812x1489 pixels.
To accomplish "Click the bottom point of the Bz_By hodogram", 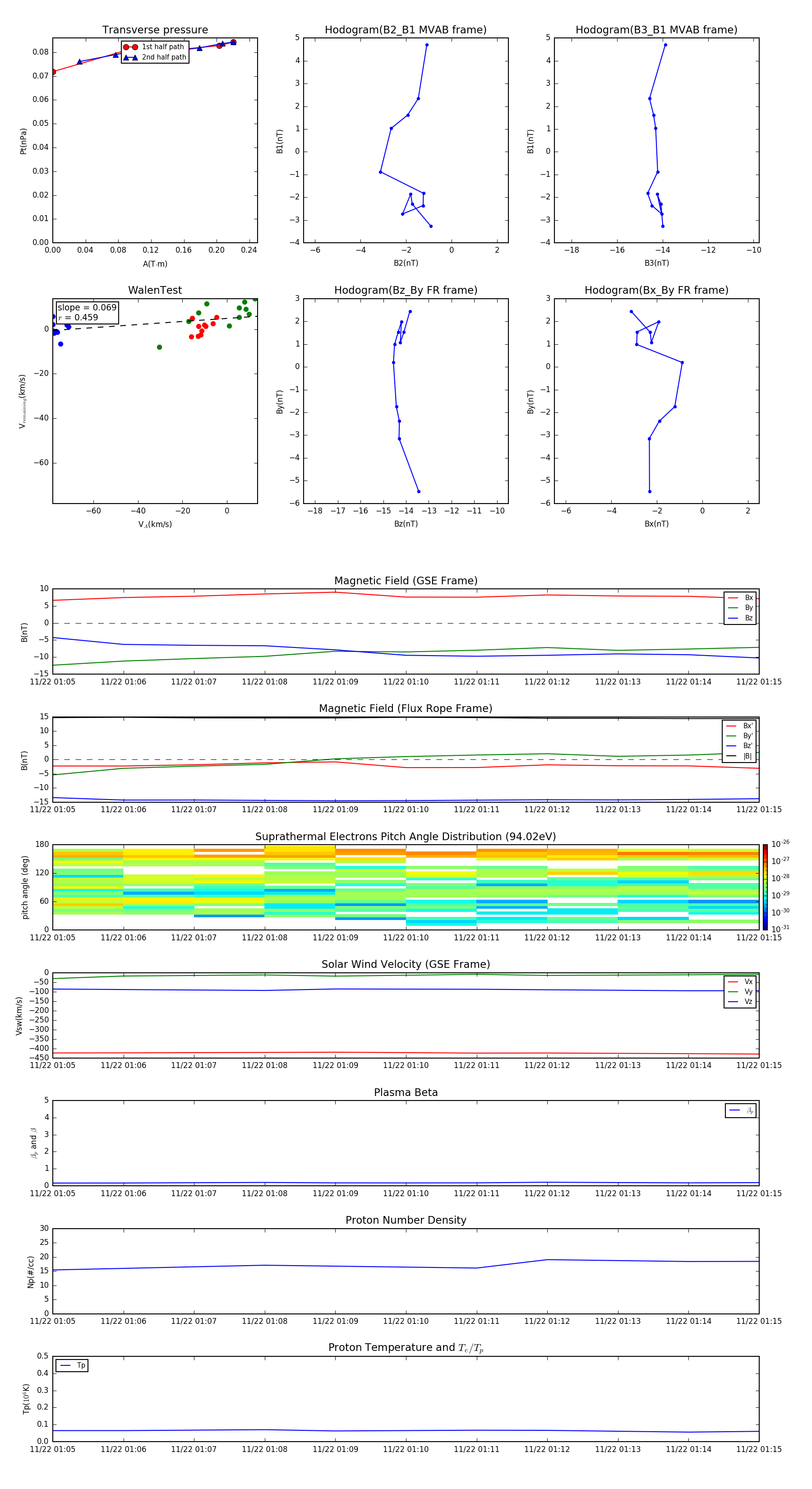I will pos(419,491).
